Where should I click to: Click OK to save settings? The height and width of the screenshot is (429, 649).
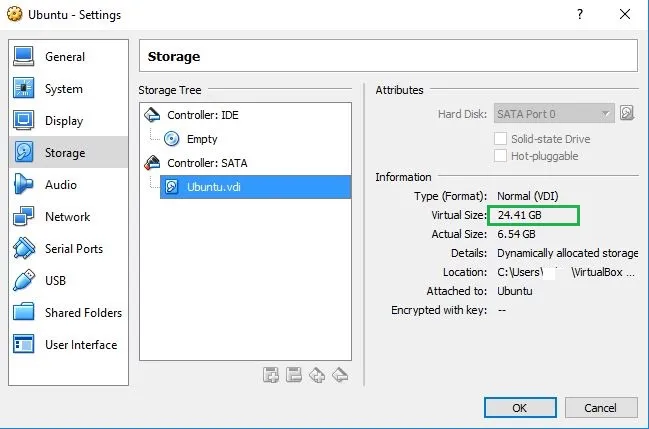click(x=520, y=408)
